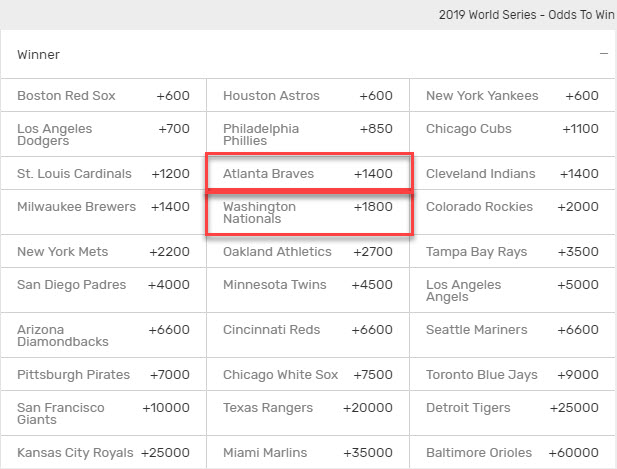Click the highlighted Atlanta Braves +1400 cell

pyautogui.click(x=307, y=174)
